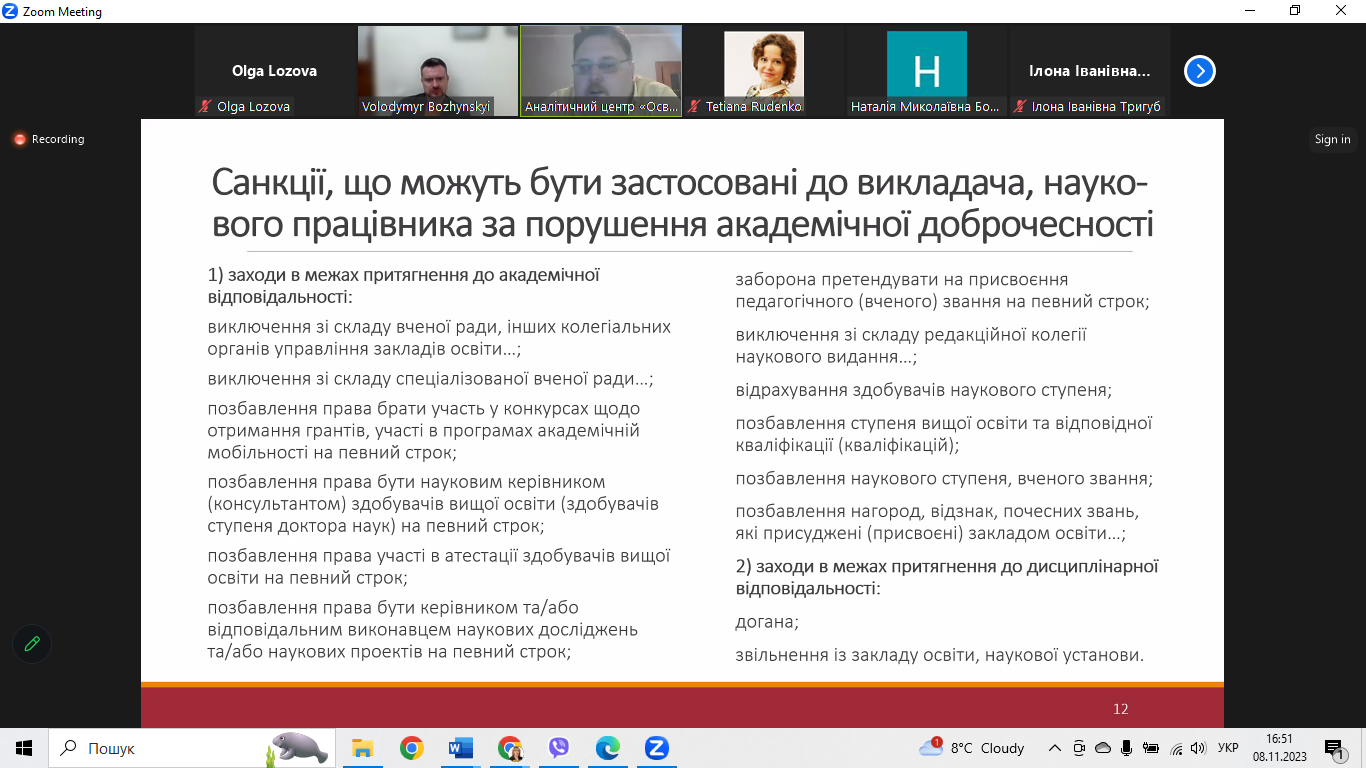Open File Explorer from taskbar
The image size is (1366, 768).
(363, 748)
